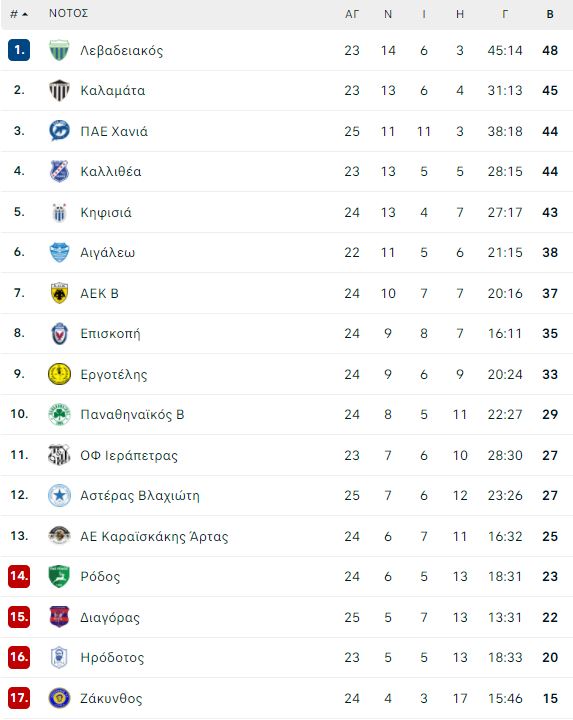Click the Ρόδος green deer crest
The height and width of the screenshot is (720, 573).
tap(59, 576)
